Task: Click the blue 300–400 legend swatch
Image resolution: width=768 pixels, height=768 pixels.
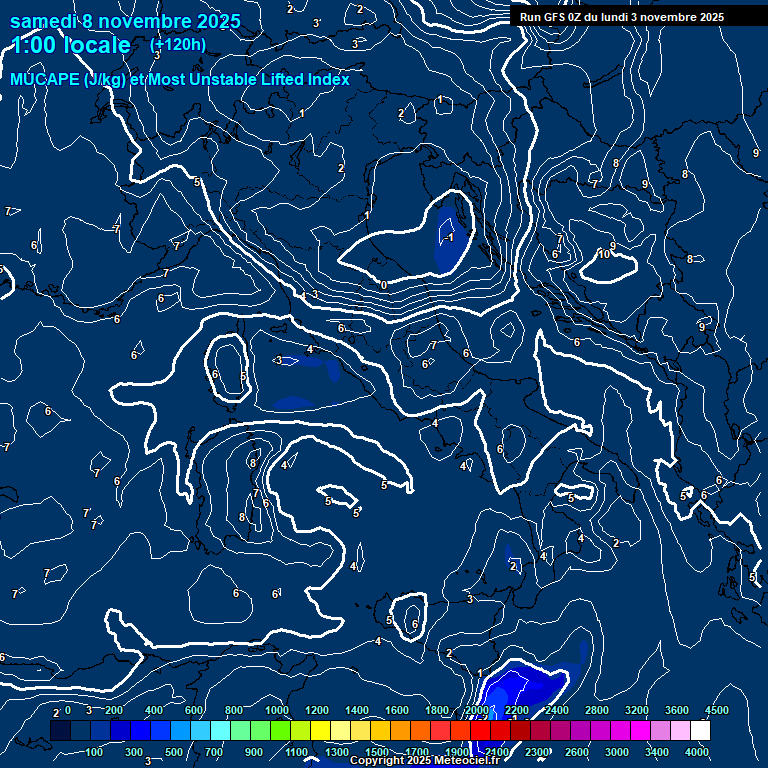Action: [141, 730]
